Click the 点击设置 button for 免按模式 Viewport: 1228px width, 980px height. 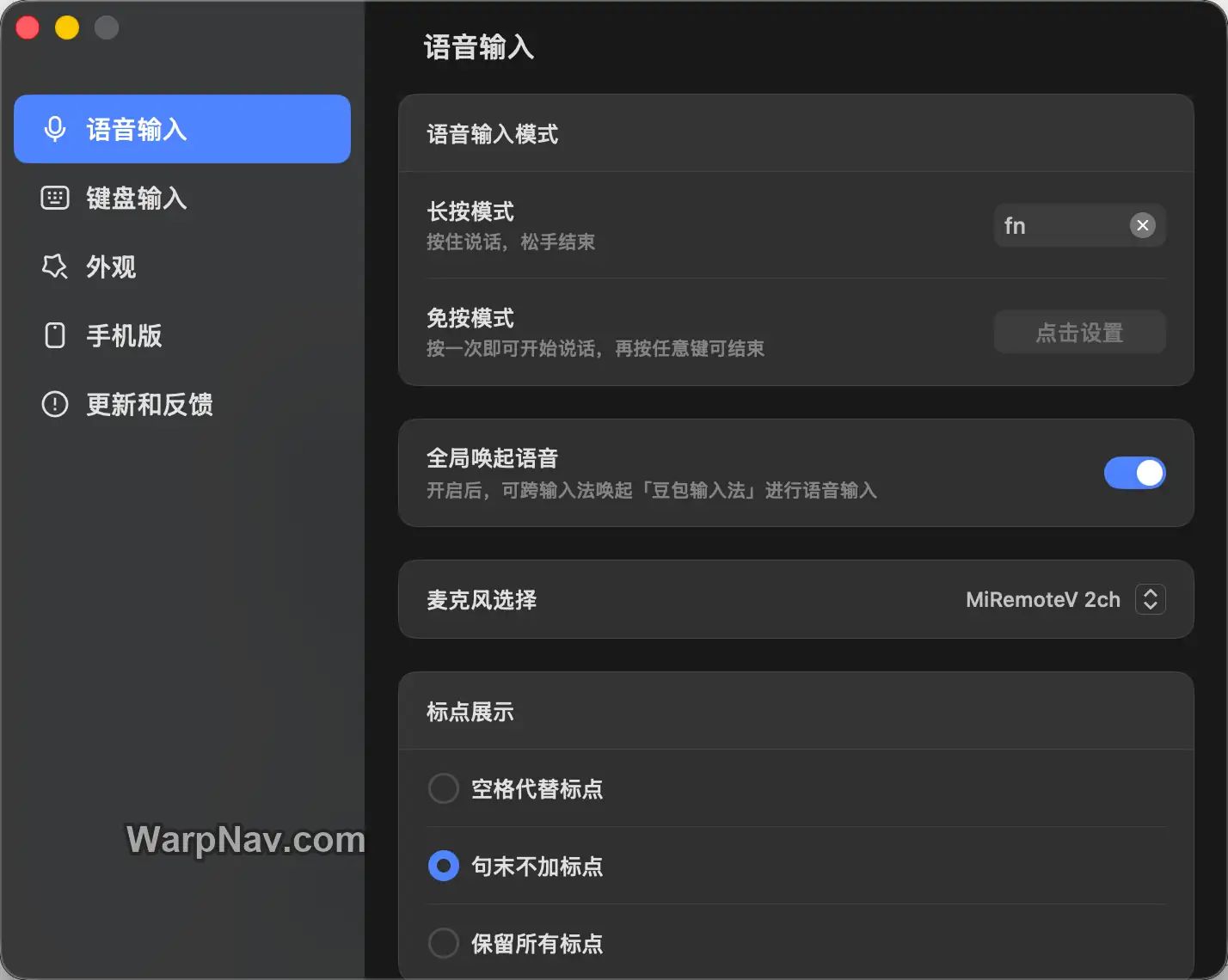[1080, 332]
